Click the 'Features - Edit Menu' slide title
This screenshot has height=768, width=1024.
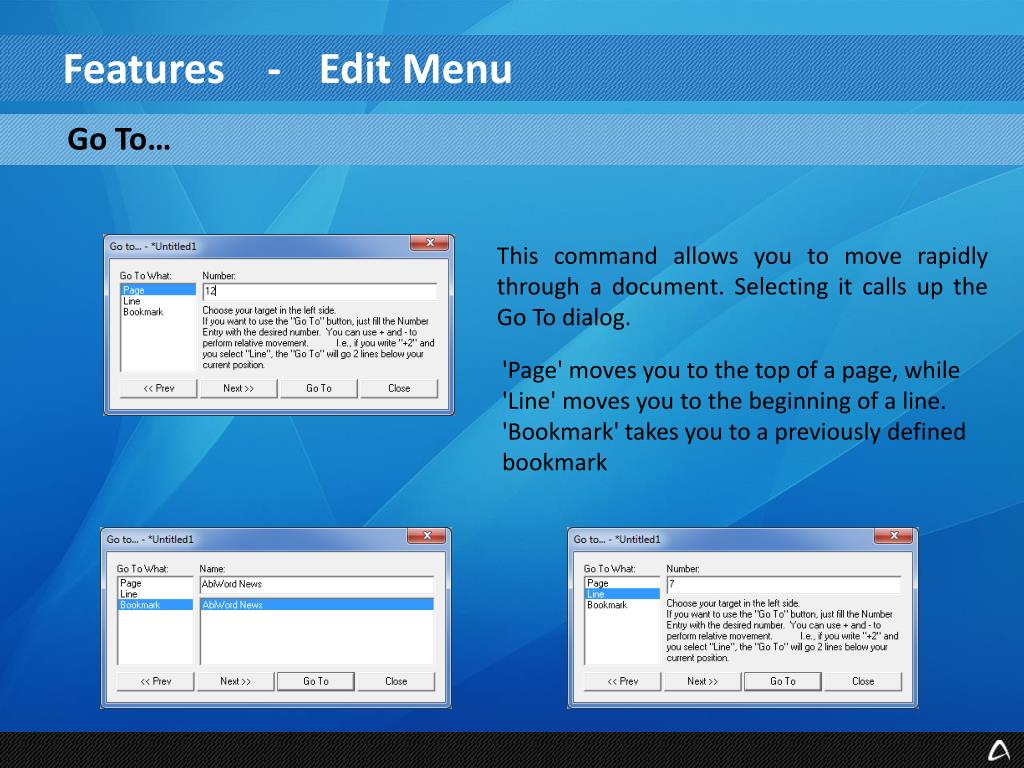click(x=287, y=69)
